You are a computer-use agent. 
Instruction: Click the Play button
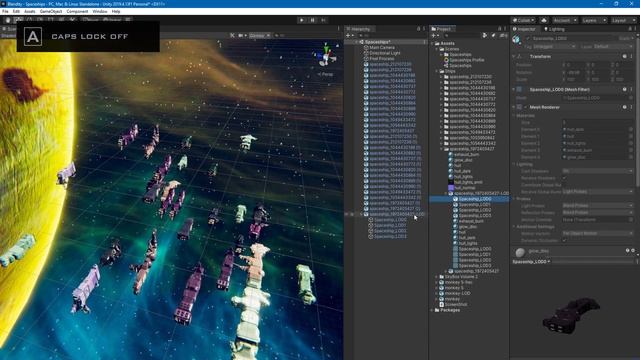tap(302, 20)
